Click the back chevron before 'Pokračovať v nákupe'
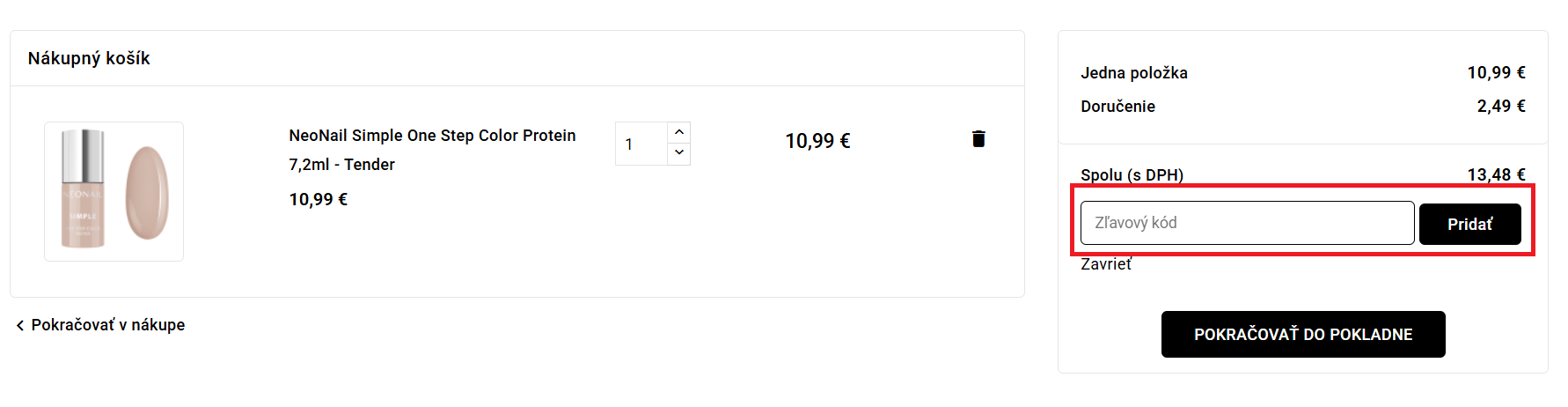This screenshot has height=407, width=1568. coord(20,326)
